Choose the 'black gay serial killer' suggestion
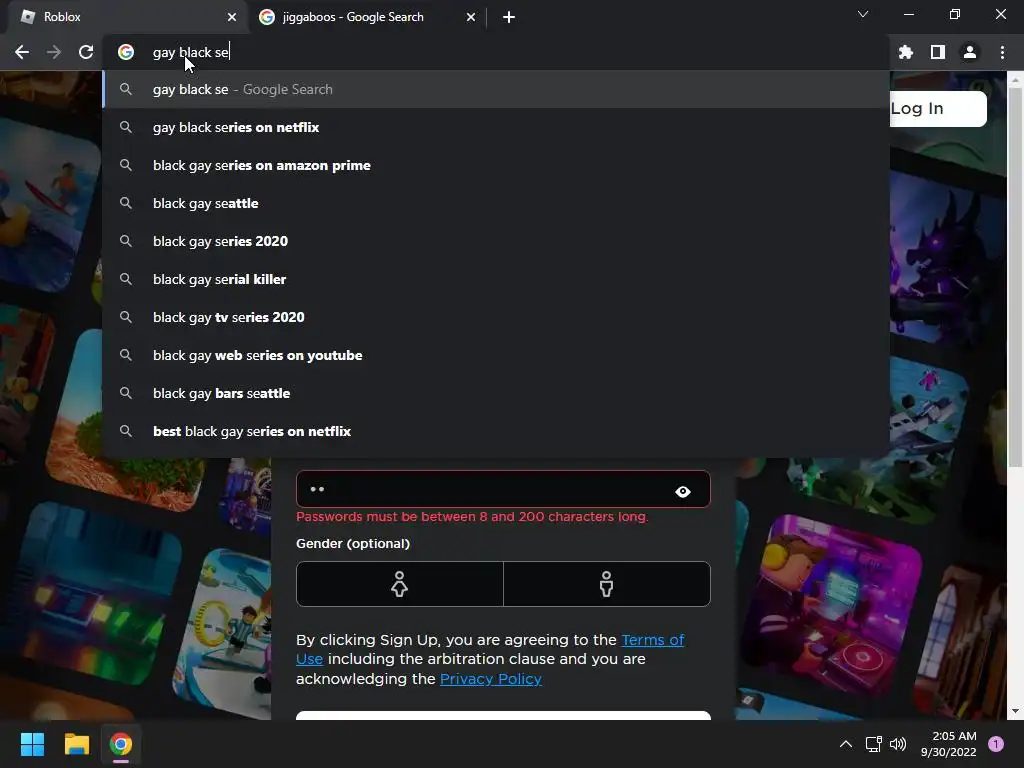Screen dimensions: 1024x768 point(496,279)
